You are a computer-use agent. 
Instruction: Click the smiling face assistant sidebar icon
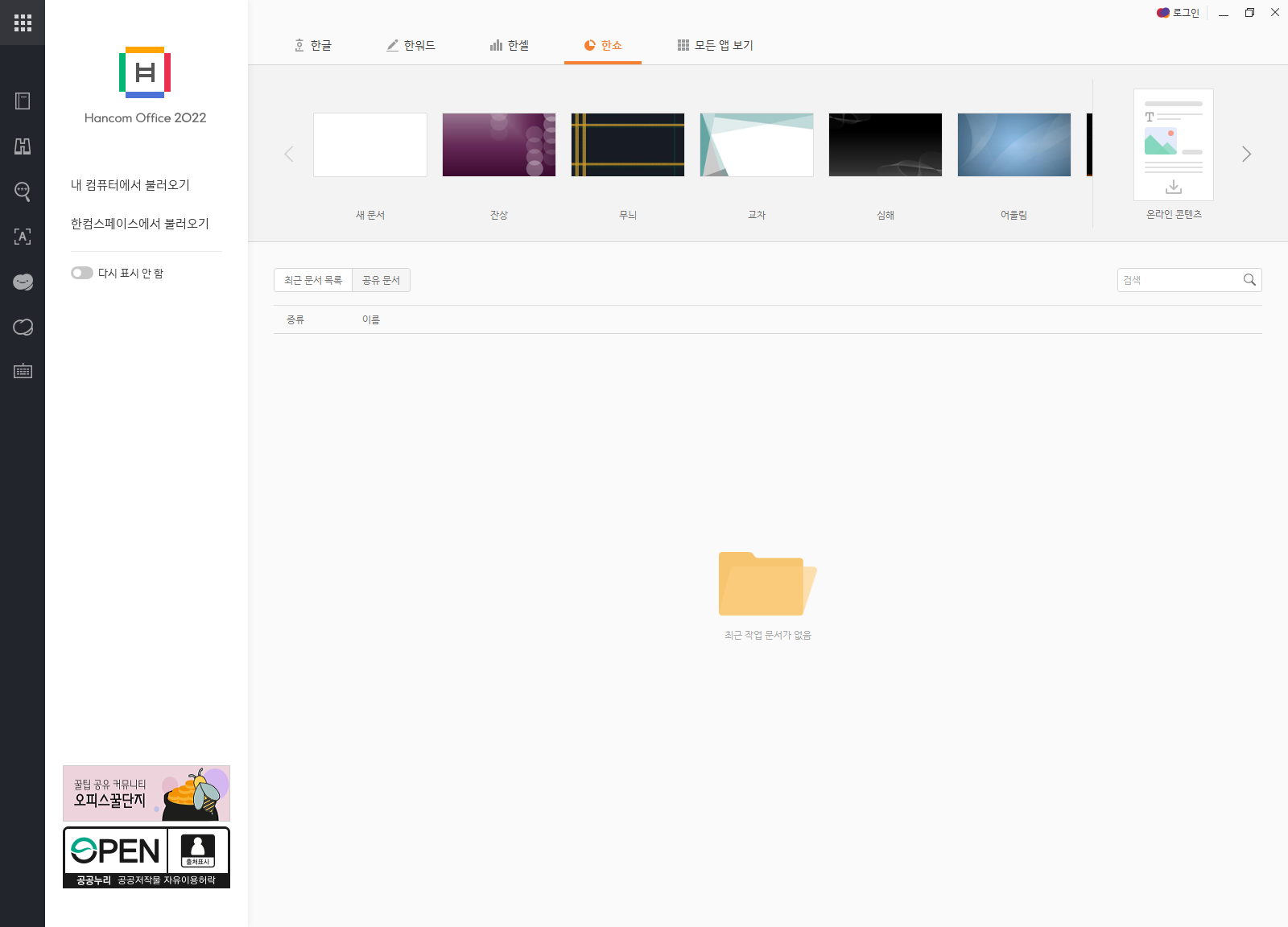click(x=23, y=282)
